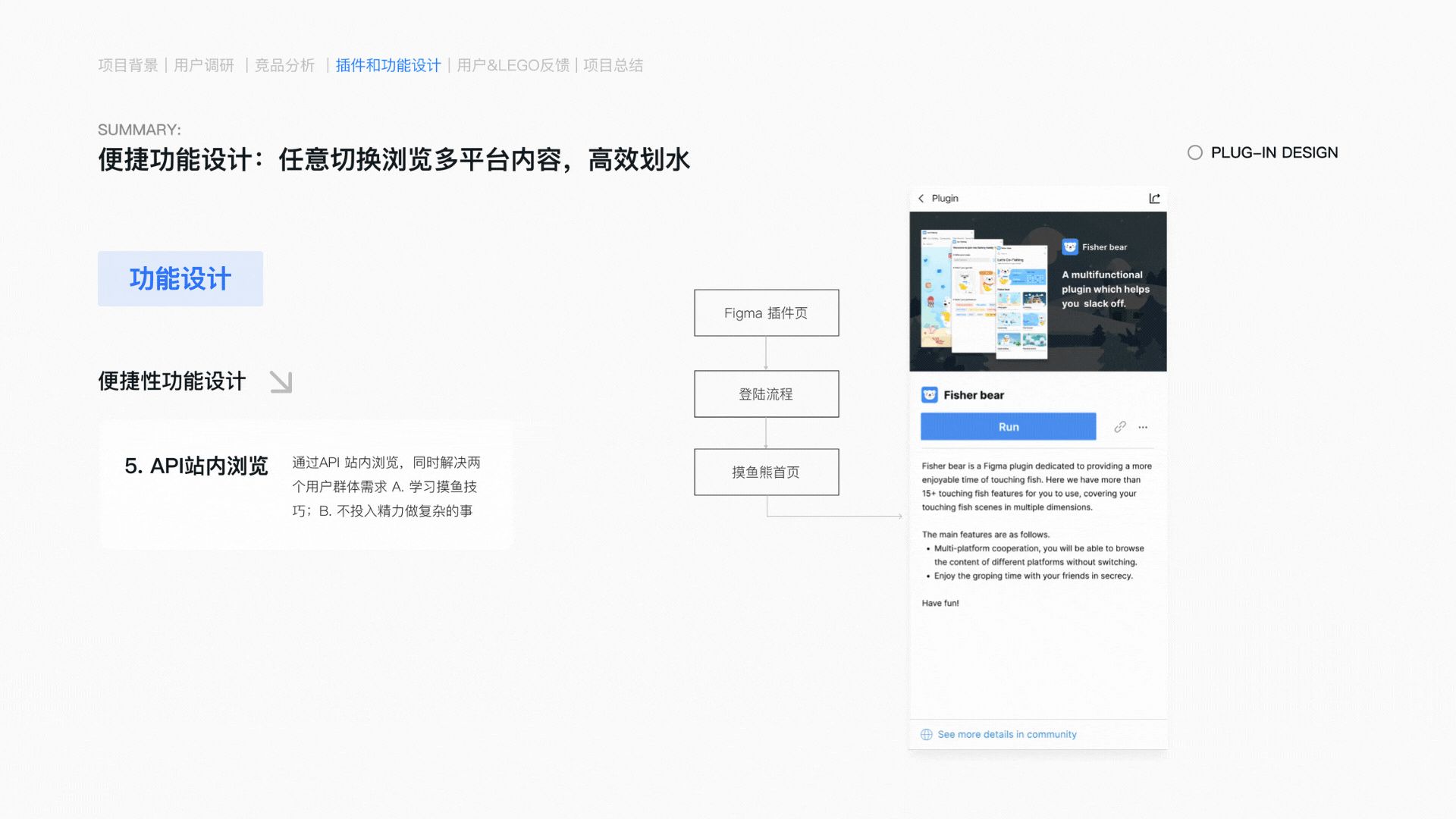Image resolution: width=1456 pixels, height=819 pixels.
Task: Open the See more details in community link
Action: (1006, 734)
